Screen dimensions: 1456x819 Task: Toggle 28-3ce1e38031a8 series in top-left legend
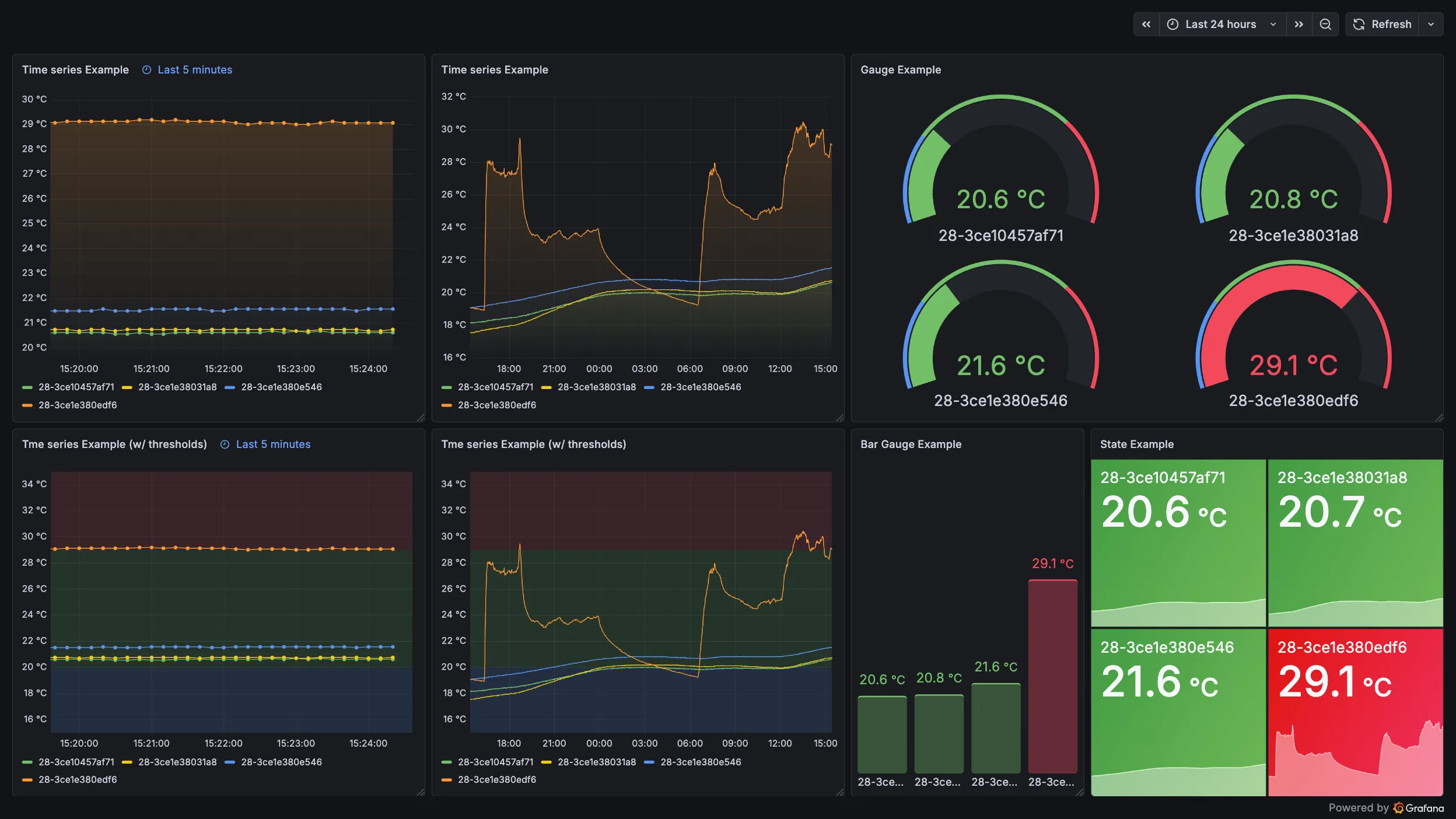(177, 387)
